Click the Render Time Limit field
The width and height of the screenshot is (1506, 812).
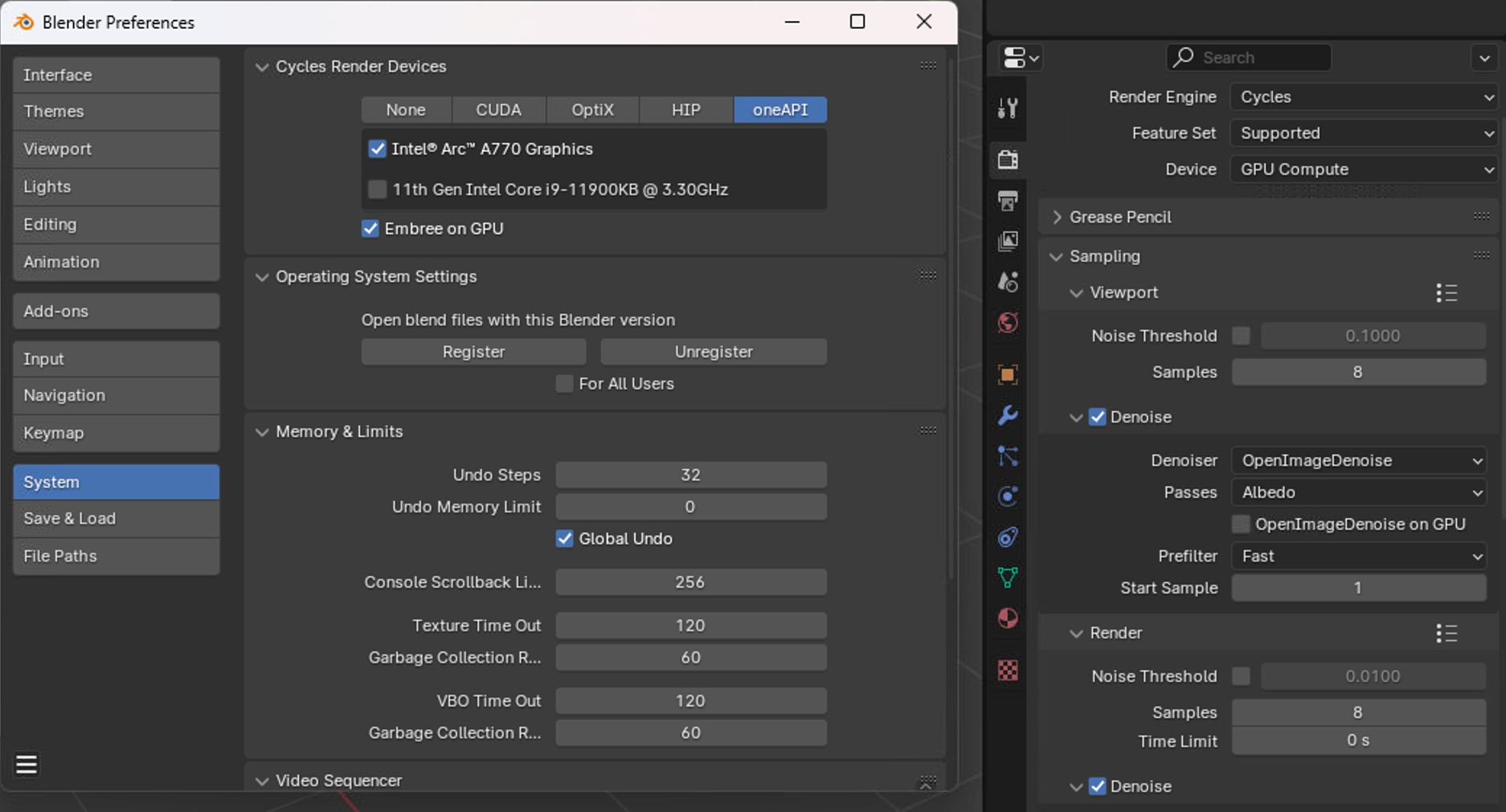pos(1359,741)
